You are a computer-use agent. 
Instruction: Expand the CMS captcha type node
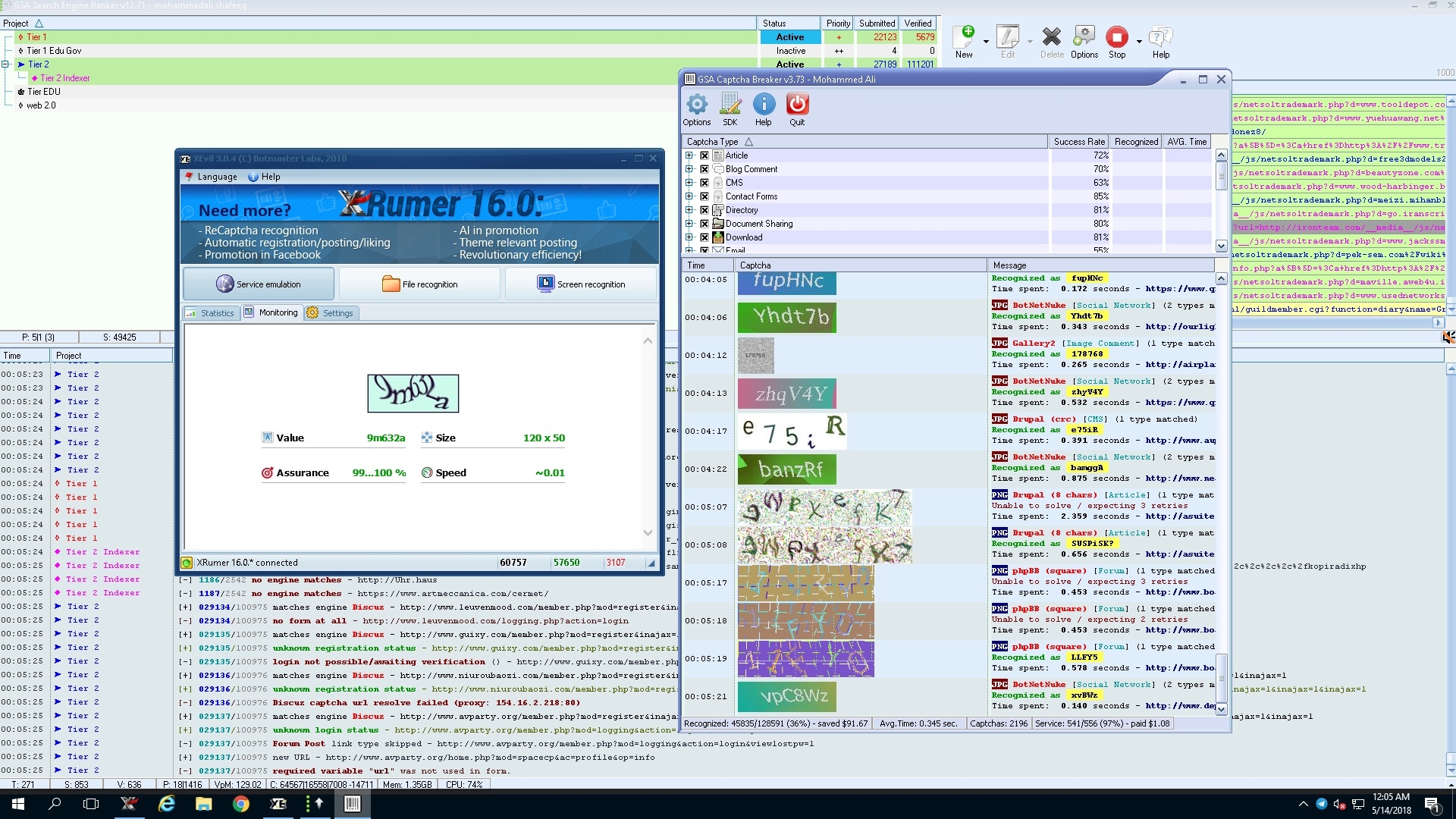pyautogui.click(x=689, y=183)
